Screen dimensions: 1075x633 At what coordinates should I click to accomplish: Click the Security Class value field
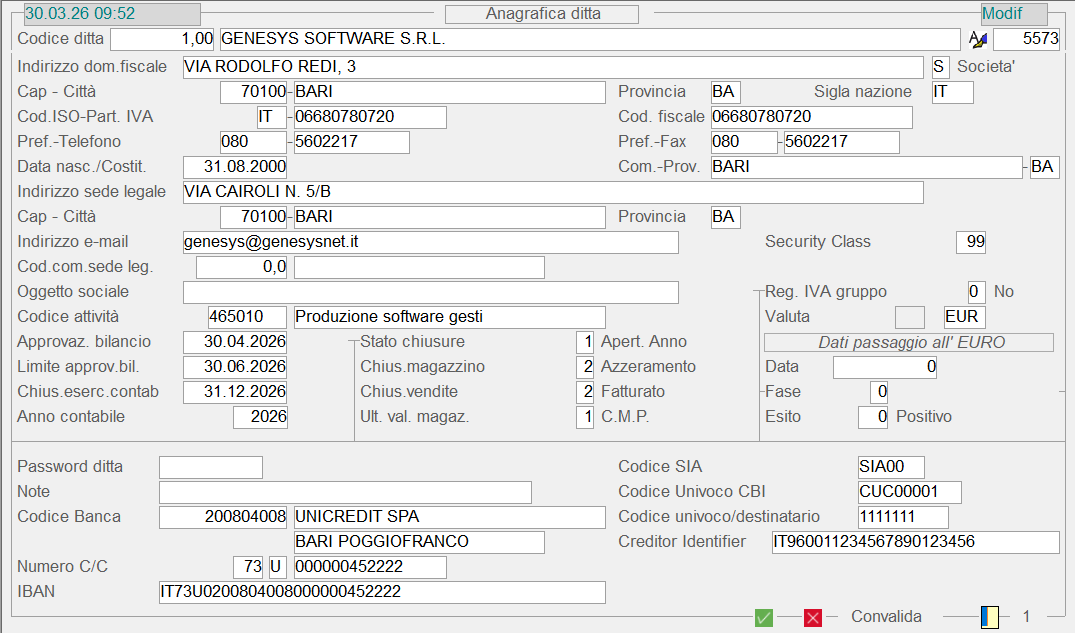coord(970,242)
